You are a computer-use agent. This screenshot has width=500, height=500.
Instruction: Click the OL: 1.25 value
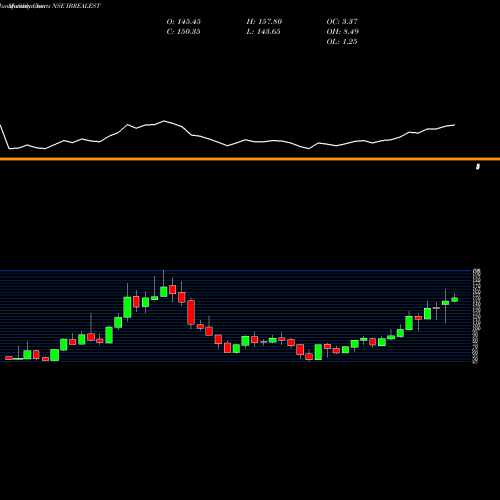342,42
